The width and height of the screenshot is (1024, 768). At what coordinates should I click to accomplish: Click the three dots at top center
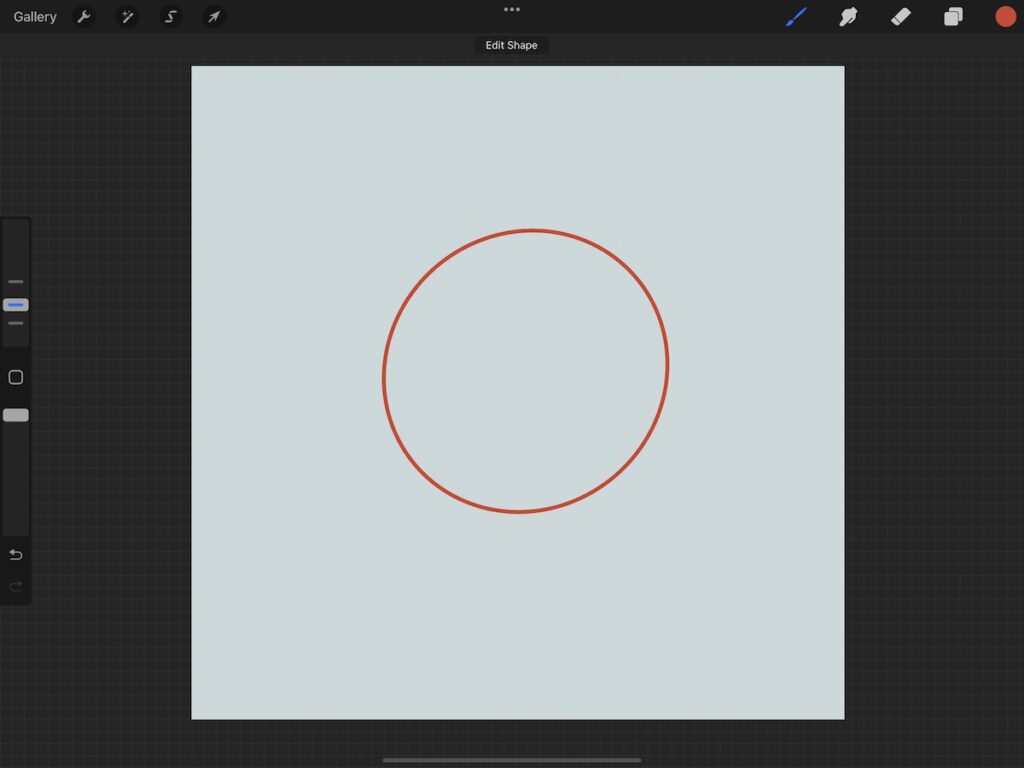point(512,10)
